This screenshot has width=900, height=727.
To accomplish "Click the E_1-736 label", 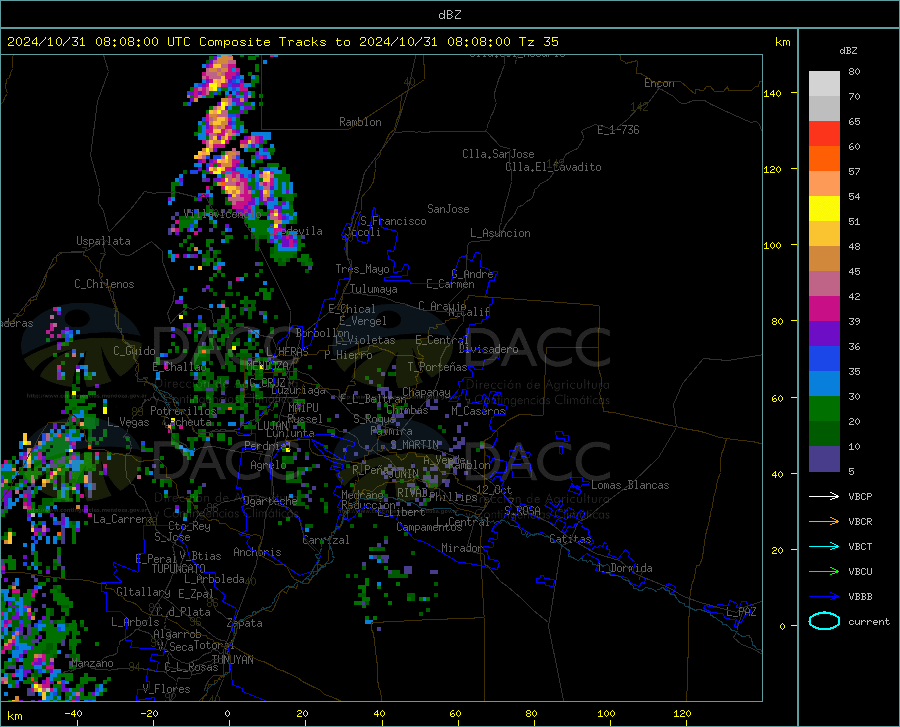I will tap(618, 130).
